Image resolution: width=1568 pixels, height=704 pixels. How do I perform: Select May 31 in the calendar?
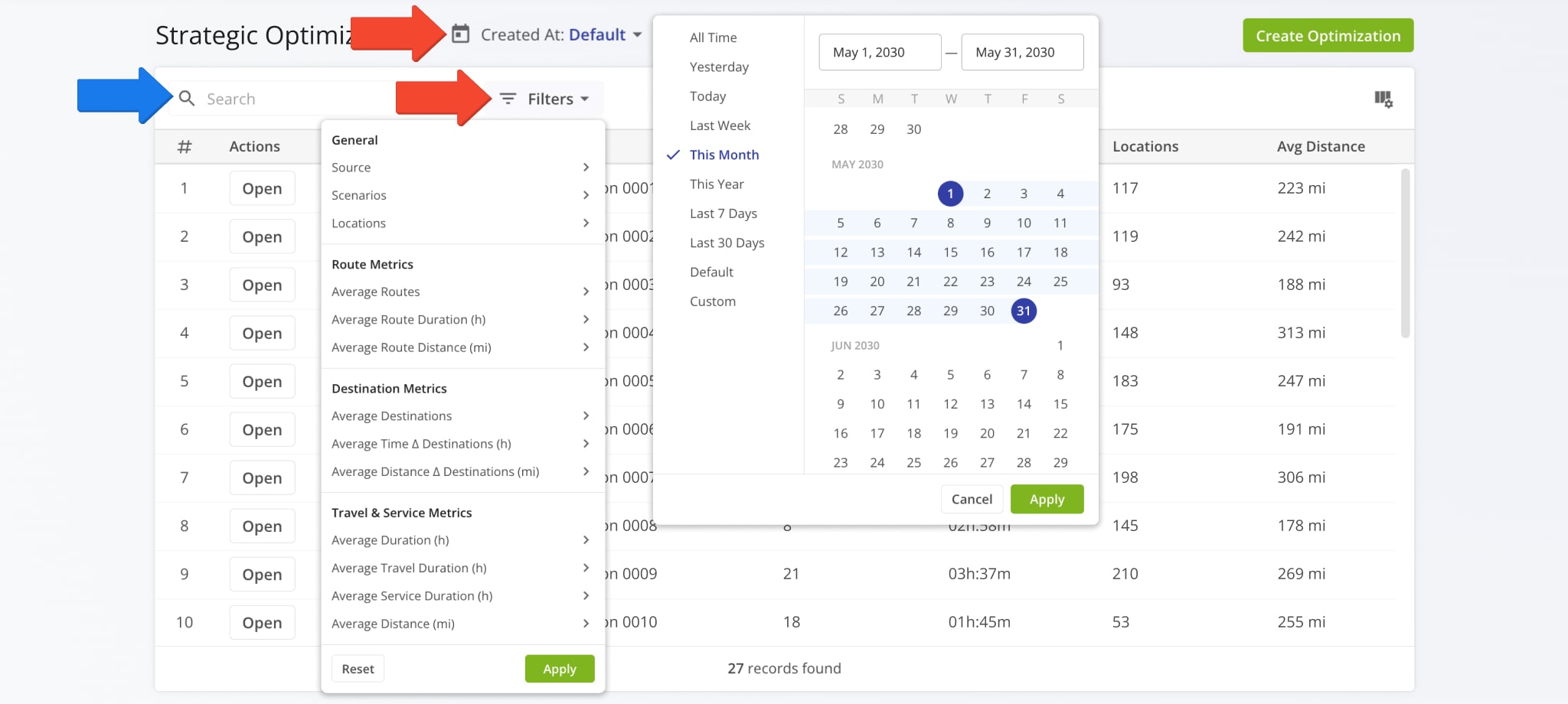(x=1024, y=311)
